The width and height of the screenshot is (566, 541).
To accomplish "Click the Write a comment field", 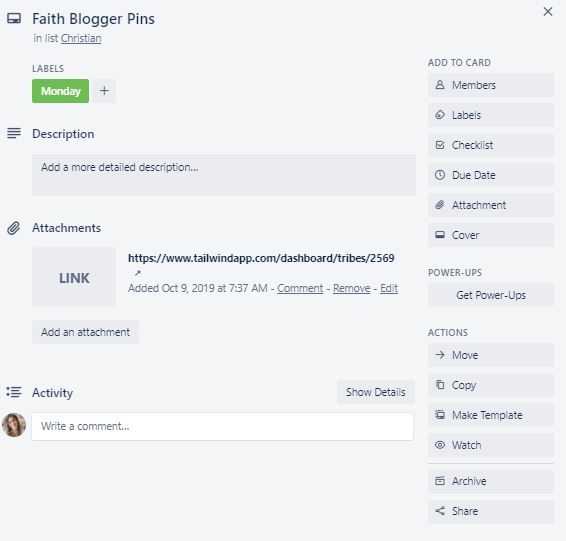I will [x=222, y=426].
